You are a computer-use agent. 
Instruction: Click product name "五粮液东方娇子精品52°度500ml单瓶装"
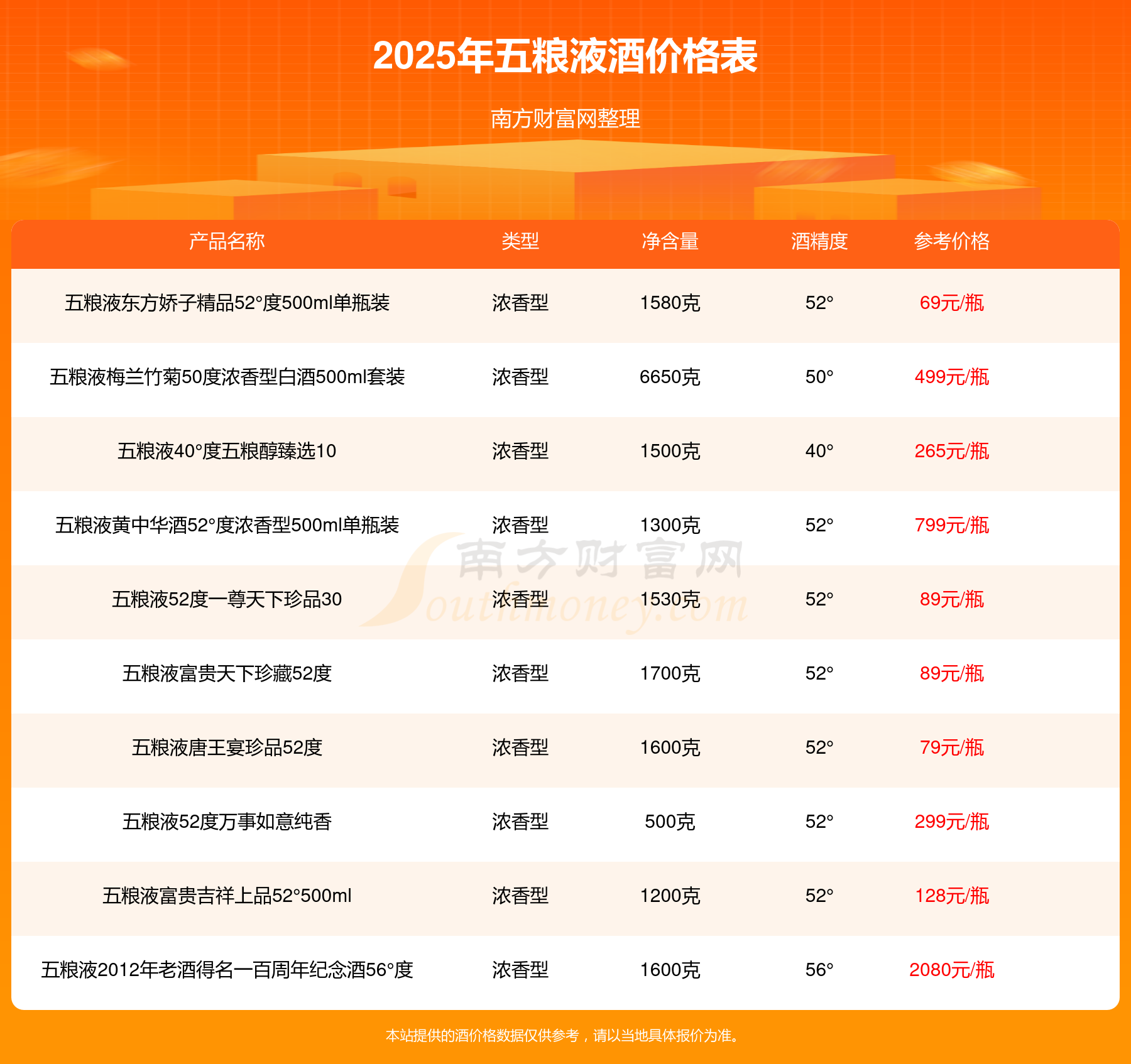227,303
